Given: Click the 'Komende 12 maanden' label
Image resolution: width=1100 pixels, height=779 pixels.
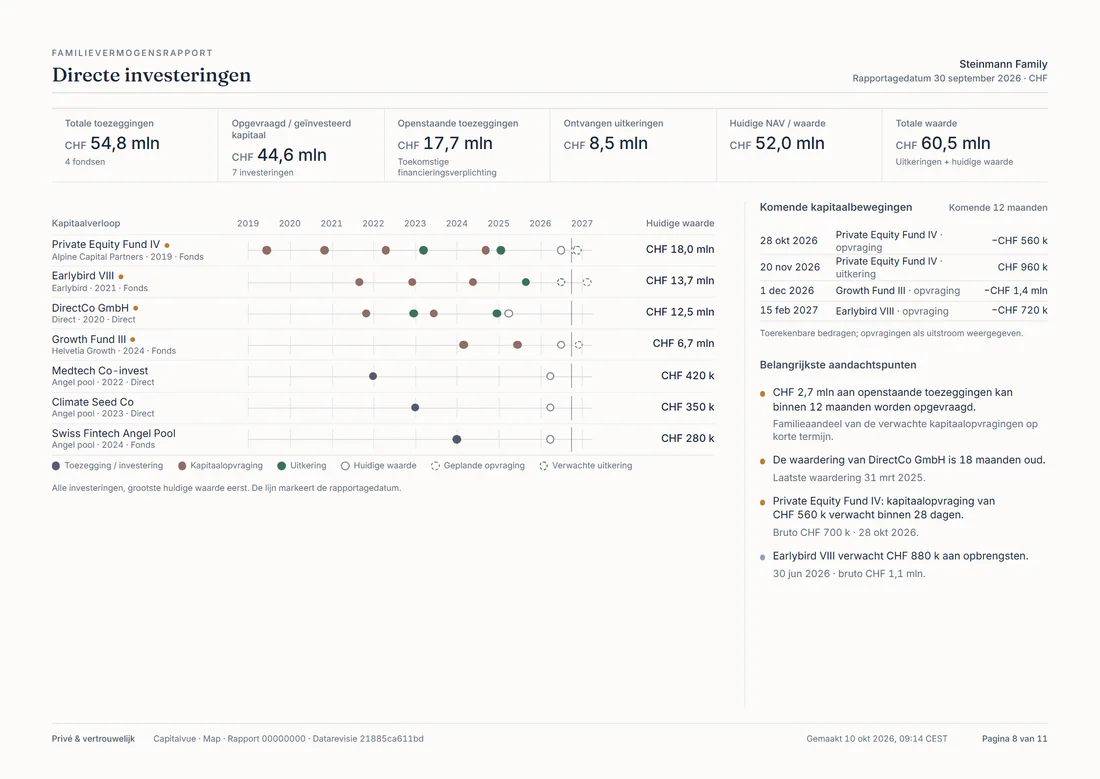Looking at the screenshot, I should tap(998, 208).
